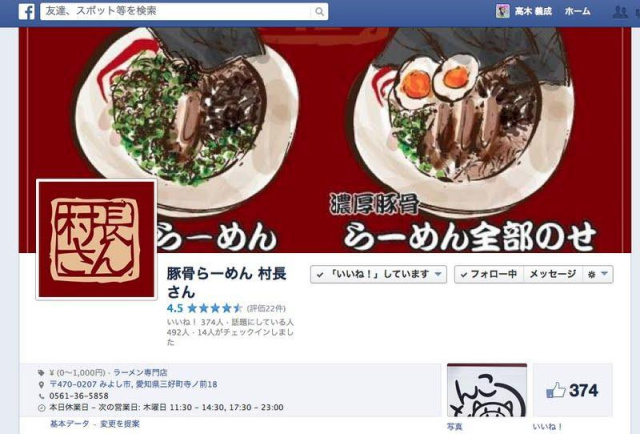
Task: Open the address 〒470-0207 みよし市 link
Action: [x=133, y=384]
